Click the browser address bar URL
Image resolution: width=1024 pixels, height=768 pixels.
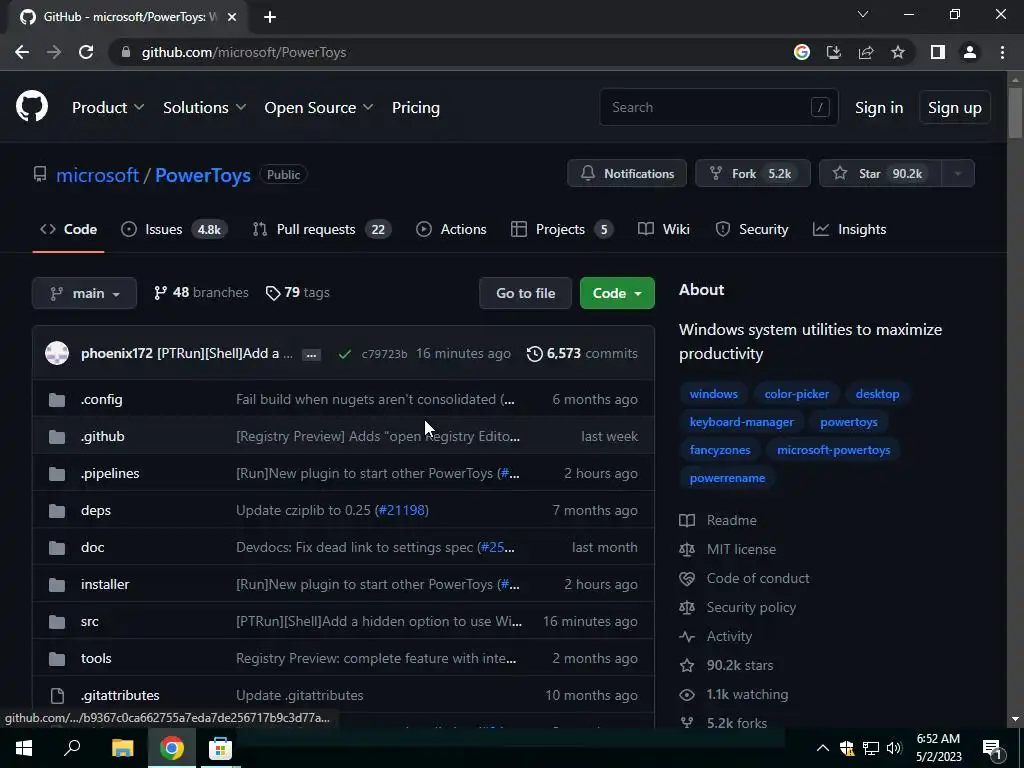click(244, 52)
